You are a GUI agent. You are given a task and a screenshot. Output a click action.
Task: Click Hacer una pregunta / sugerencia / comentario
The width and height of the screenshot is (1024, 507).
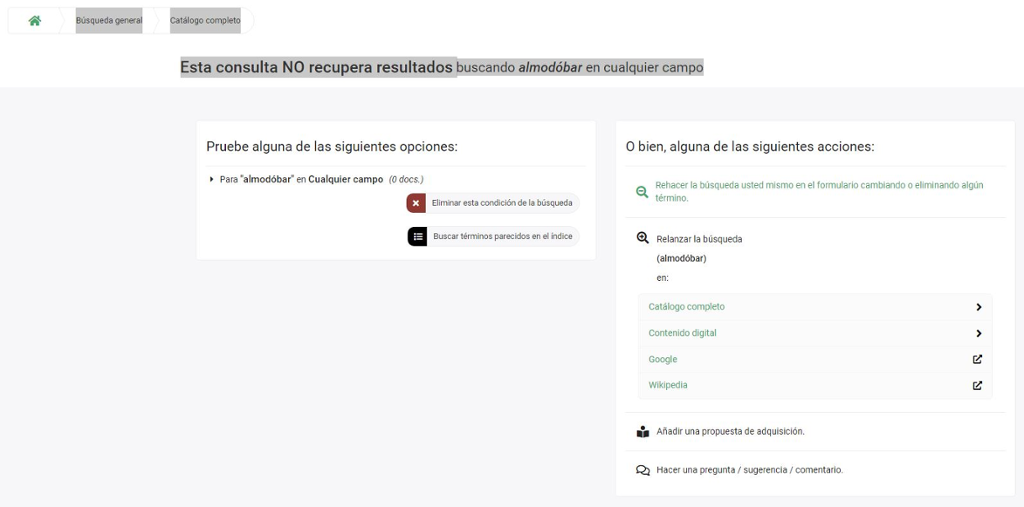pyautogui.click(x=749, y=470)
